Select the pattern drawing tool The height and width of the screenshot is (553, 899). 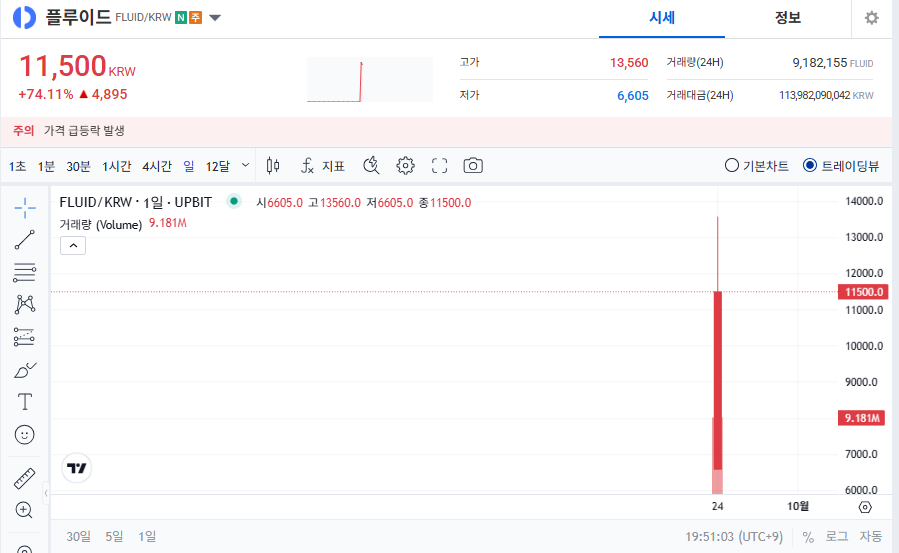coord(25,304)
